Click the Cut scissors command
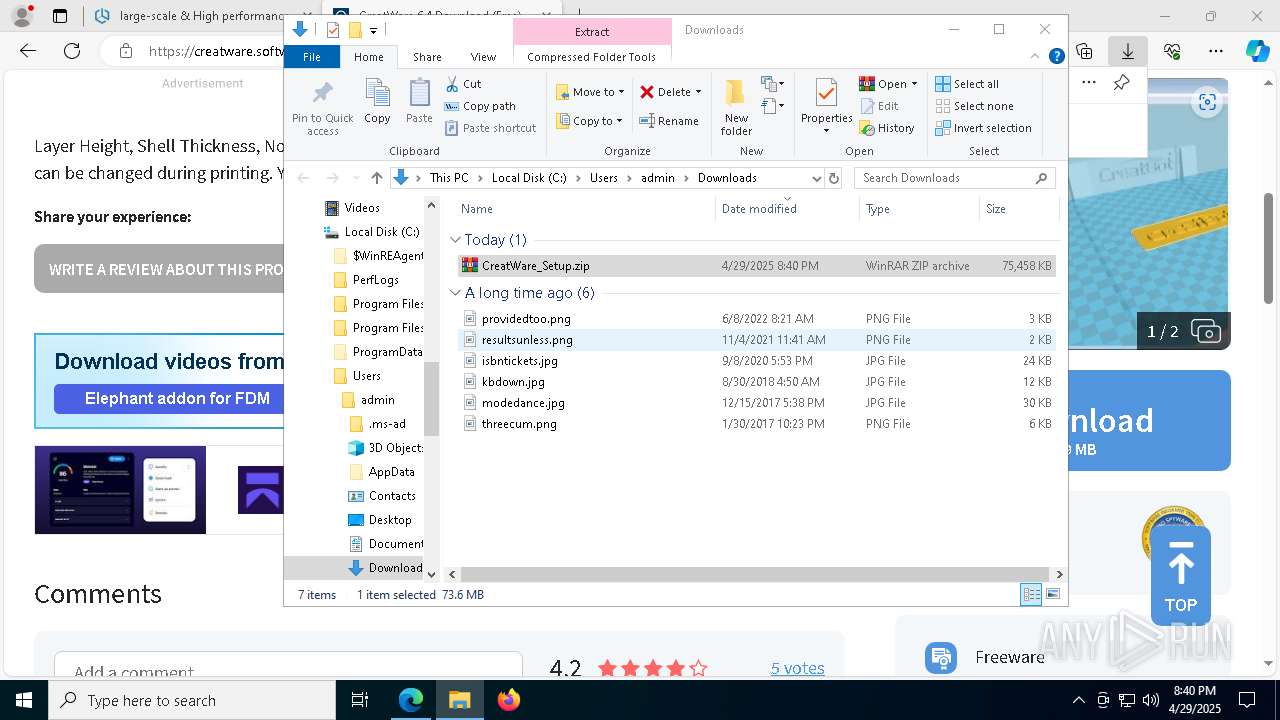Image resolution: width=1280 pixels, height=720 pixels. pos(463,84)
